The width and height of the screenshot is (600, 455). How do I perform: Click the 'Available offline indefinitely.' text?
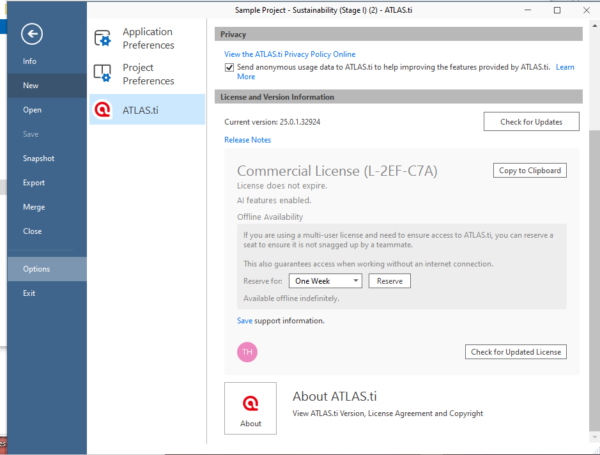291,298
